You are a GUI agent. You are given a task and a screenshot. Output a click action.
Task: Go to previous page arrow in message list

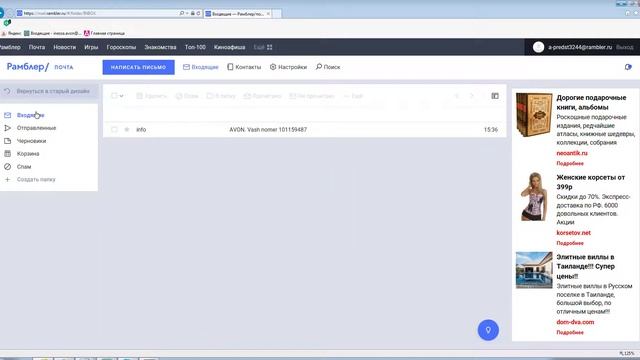point(457,96)
